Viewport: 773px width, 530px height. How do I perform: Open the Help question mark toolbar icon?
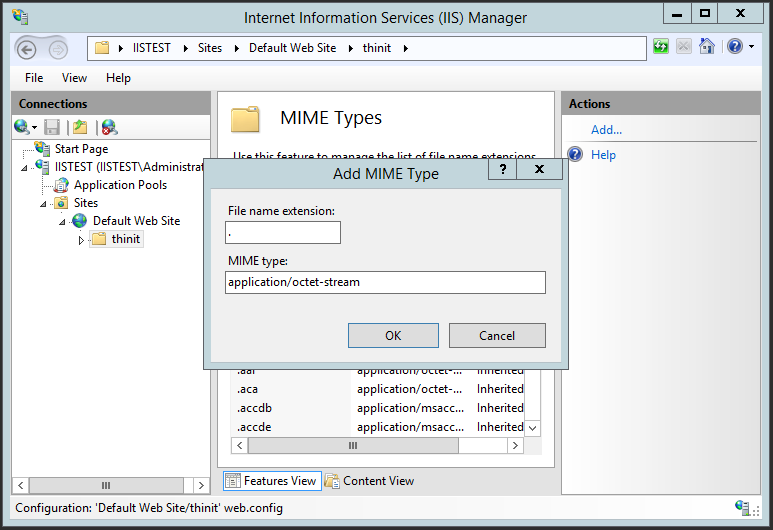[x=735, y=46]
